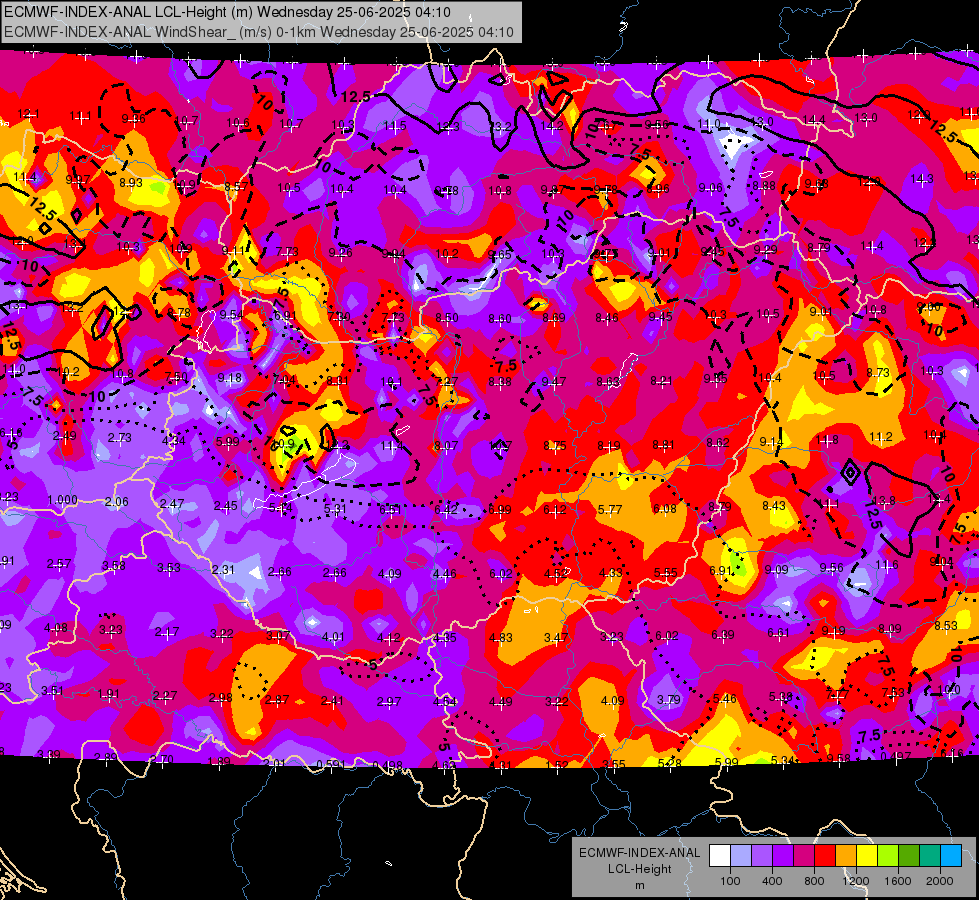Click the legend tick label 1600

[x=898, y=881]
